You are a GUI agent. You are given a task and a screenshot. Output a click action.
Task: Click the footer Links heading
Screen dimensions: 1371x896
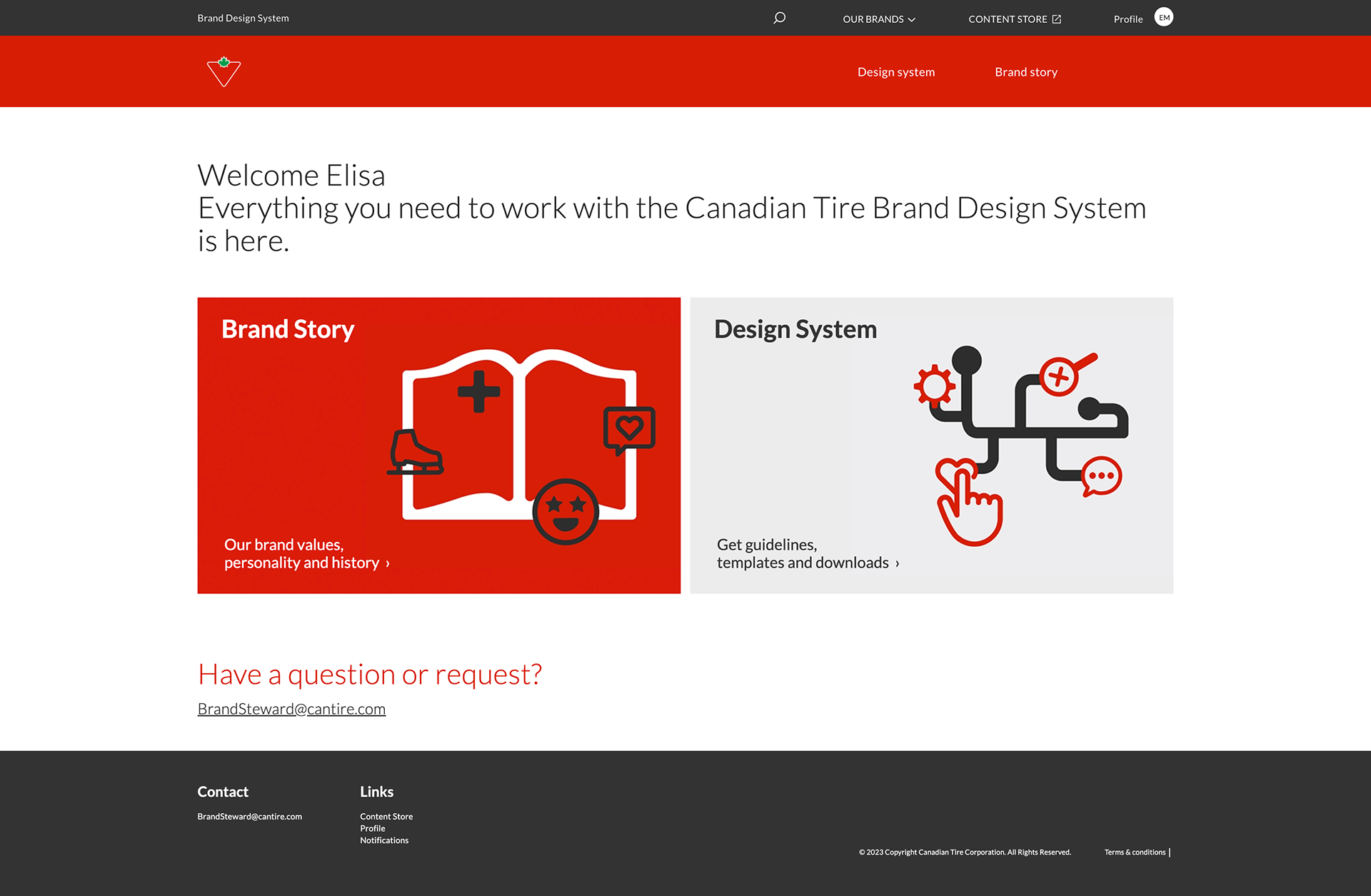376,792
